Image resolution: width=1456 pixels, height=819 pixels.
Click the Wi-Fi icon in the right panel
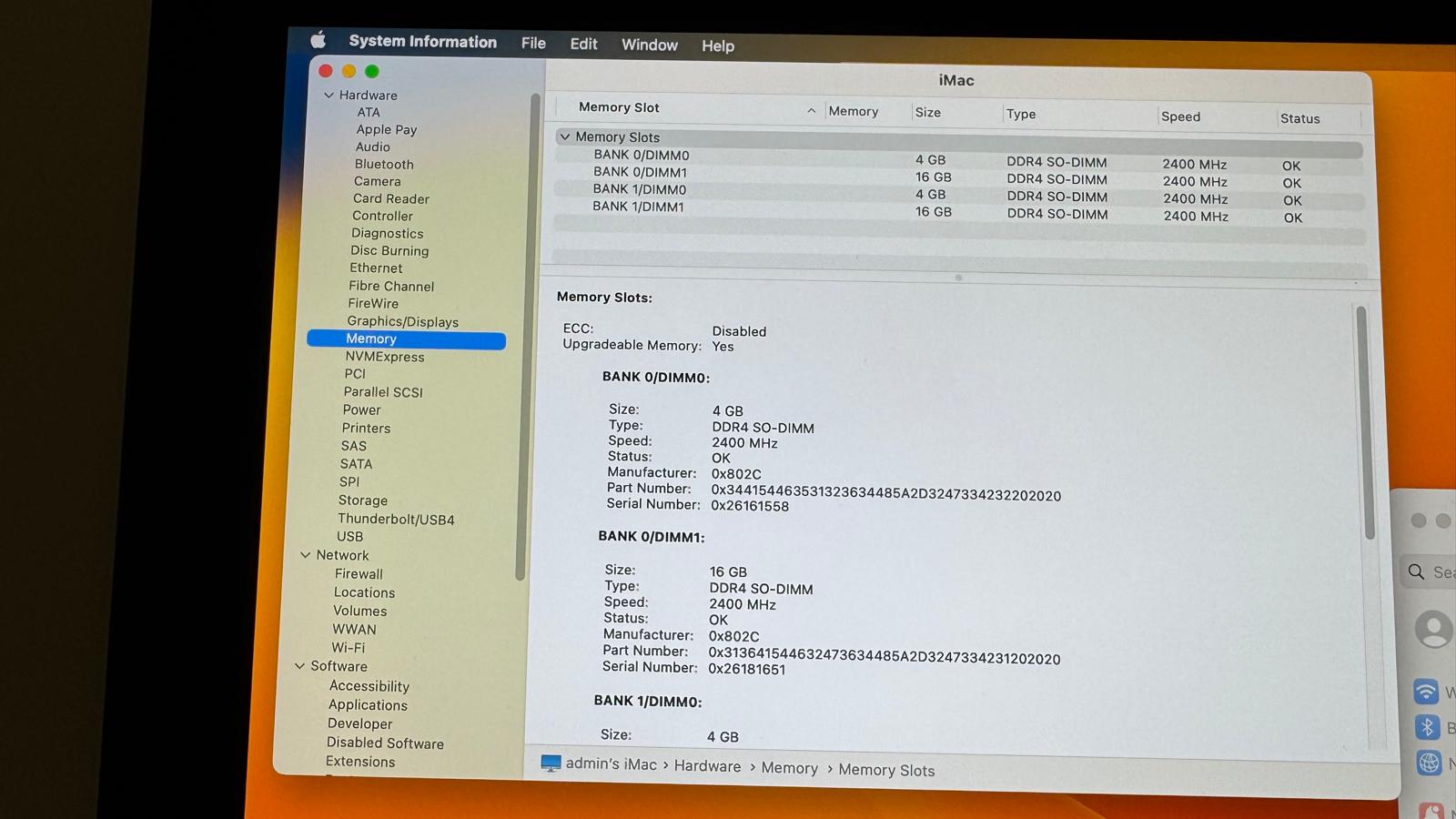(x=1426, y=692)
